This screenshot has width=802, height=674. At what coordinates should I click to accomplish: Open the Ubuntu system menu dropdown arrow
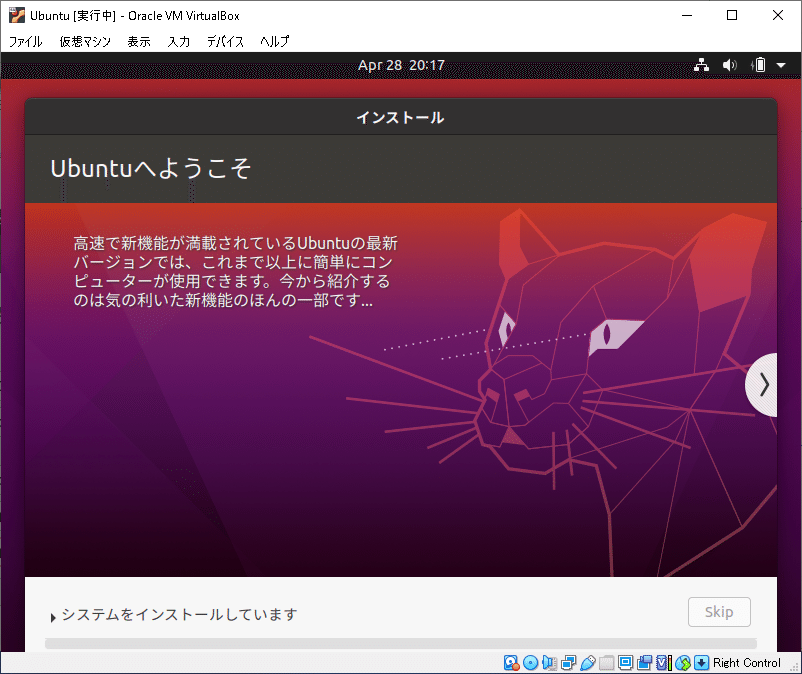pos(781,65)
